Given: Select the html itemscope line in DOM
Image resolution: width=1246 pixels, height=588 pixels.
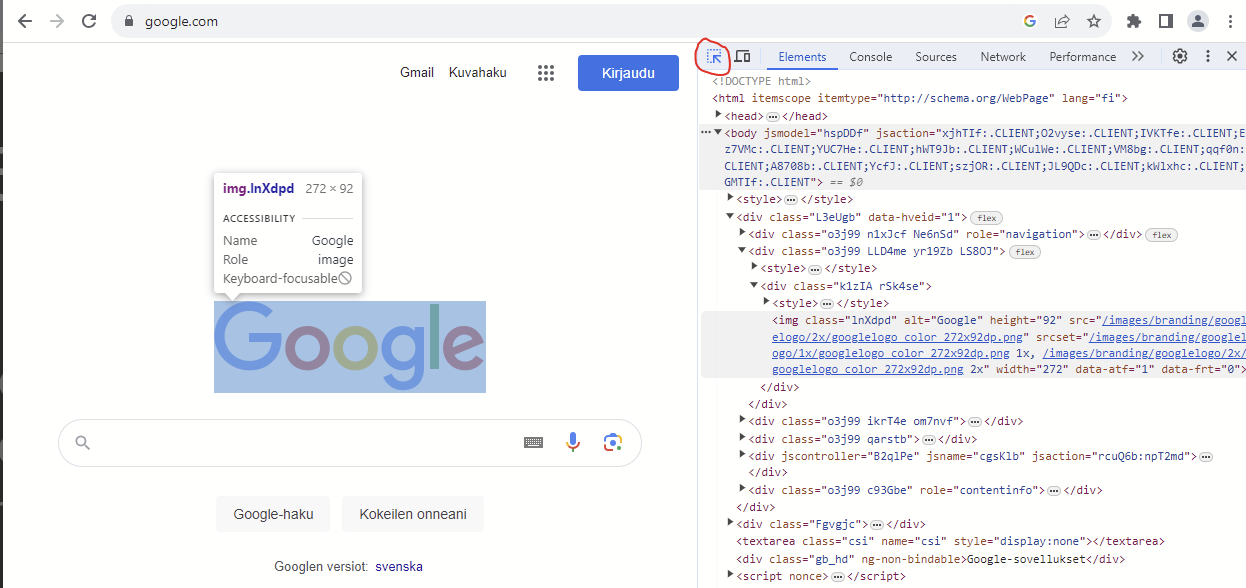Looking at the screenshot, I should (x=920, y=98).
